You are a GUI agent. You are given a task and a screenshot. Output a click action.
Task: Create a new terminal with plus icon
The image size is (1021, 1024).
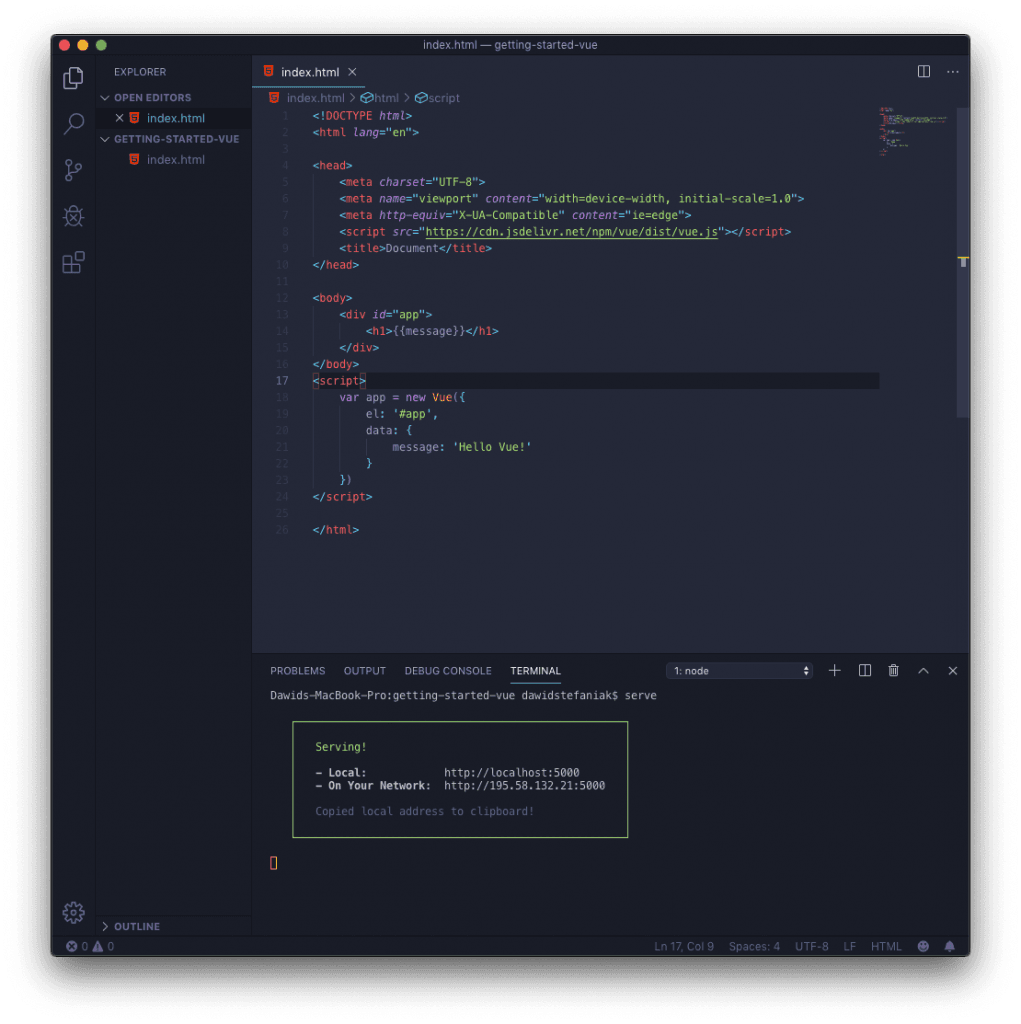point(834,670)
